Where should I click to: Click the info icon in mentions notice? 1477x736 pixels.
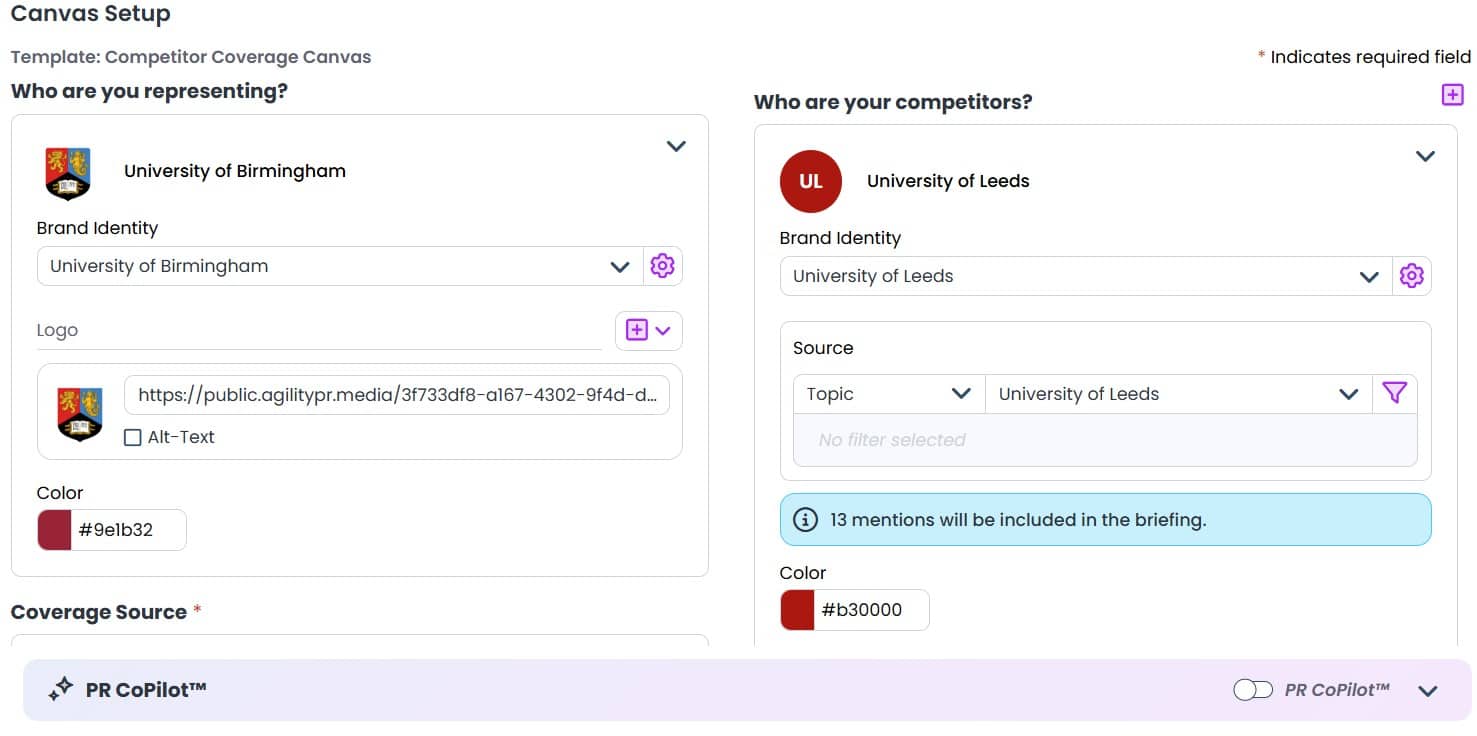[x=805, y=520]
